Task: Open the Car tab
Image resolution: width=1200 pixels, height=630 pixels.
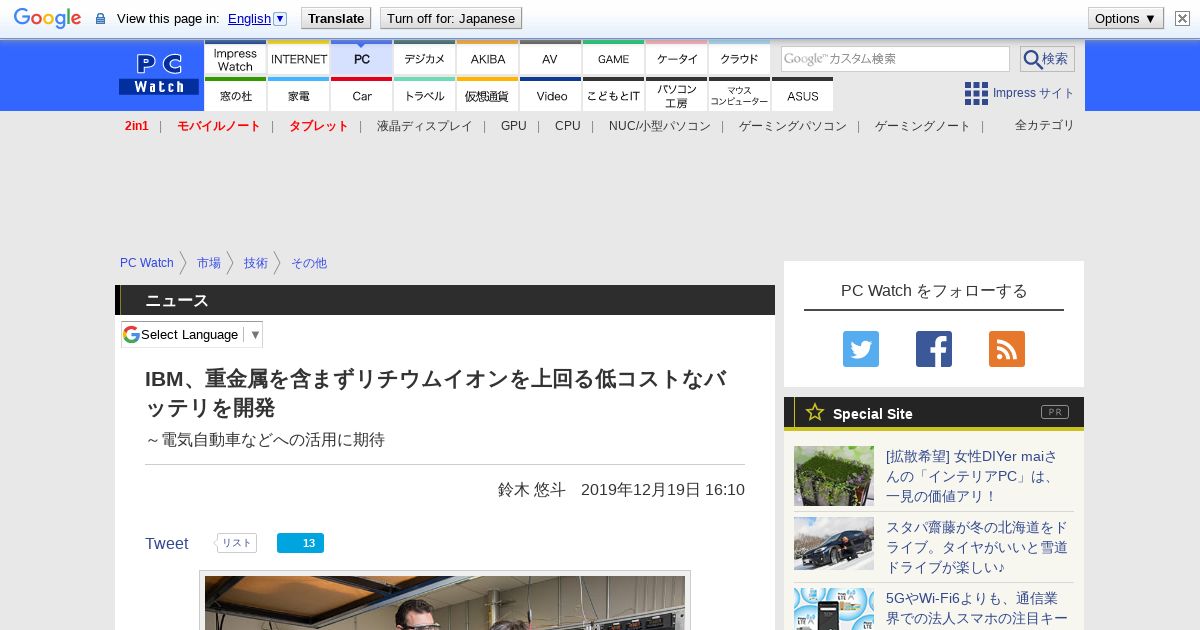Action: [362, 95]
